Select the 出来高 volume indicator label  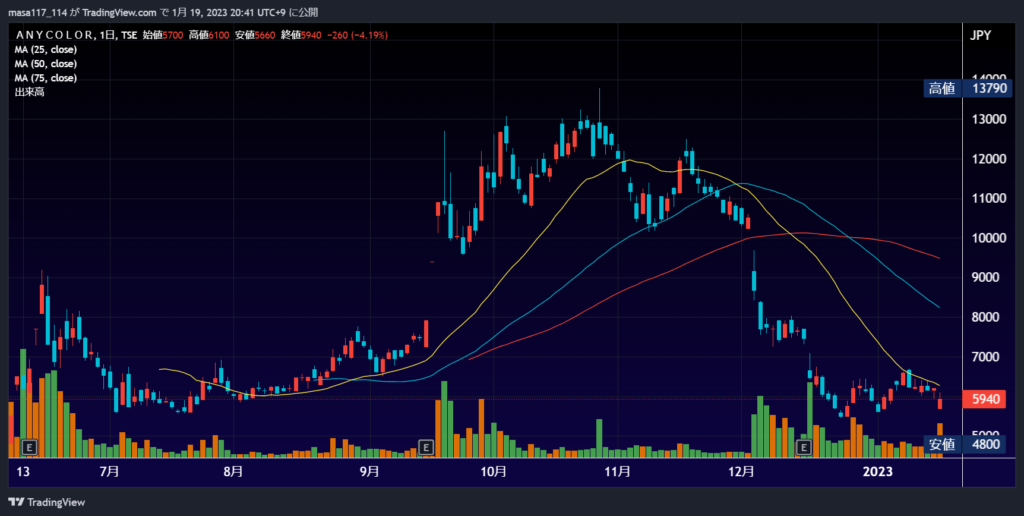click(x=29, y=92)
